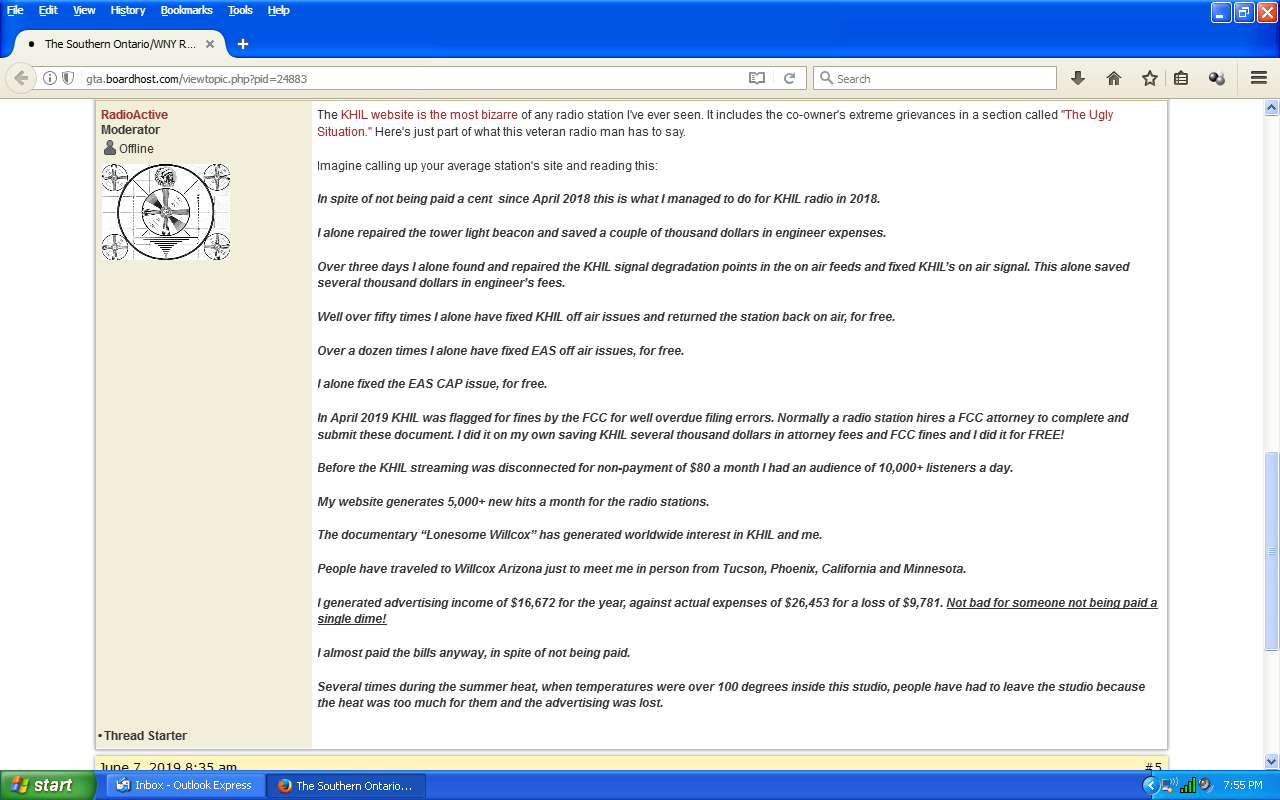
Task: Open the volume speaker tray icon
Action: click(1205, 785)
